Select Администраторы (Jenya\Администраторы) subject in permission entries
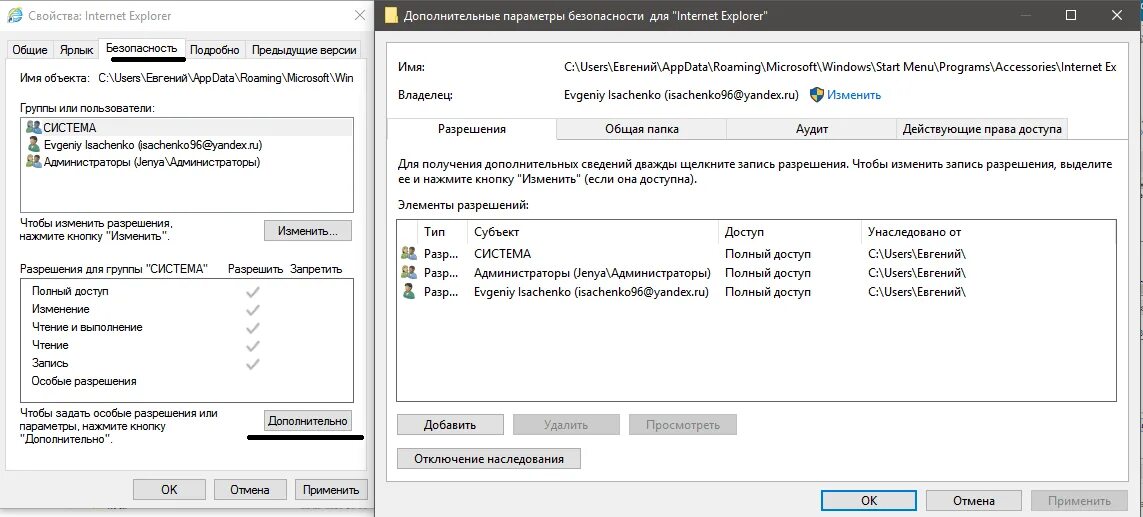1143x517 pixels. tap(592, 273)
